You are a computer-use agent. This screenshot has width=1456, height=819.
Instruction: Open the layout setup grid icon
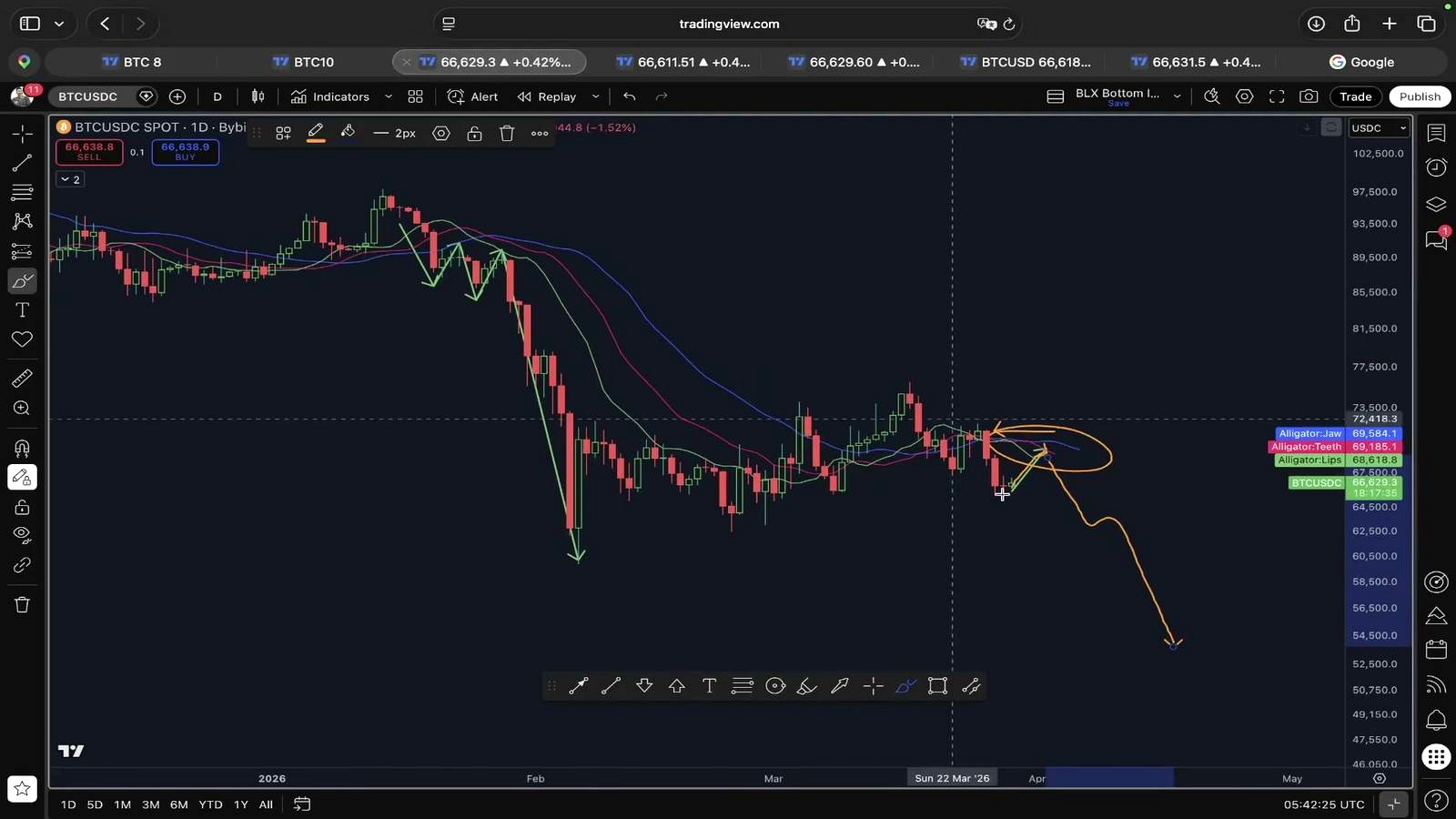point(416,96)
